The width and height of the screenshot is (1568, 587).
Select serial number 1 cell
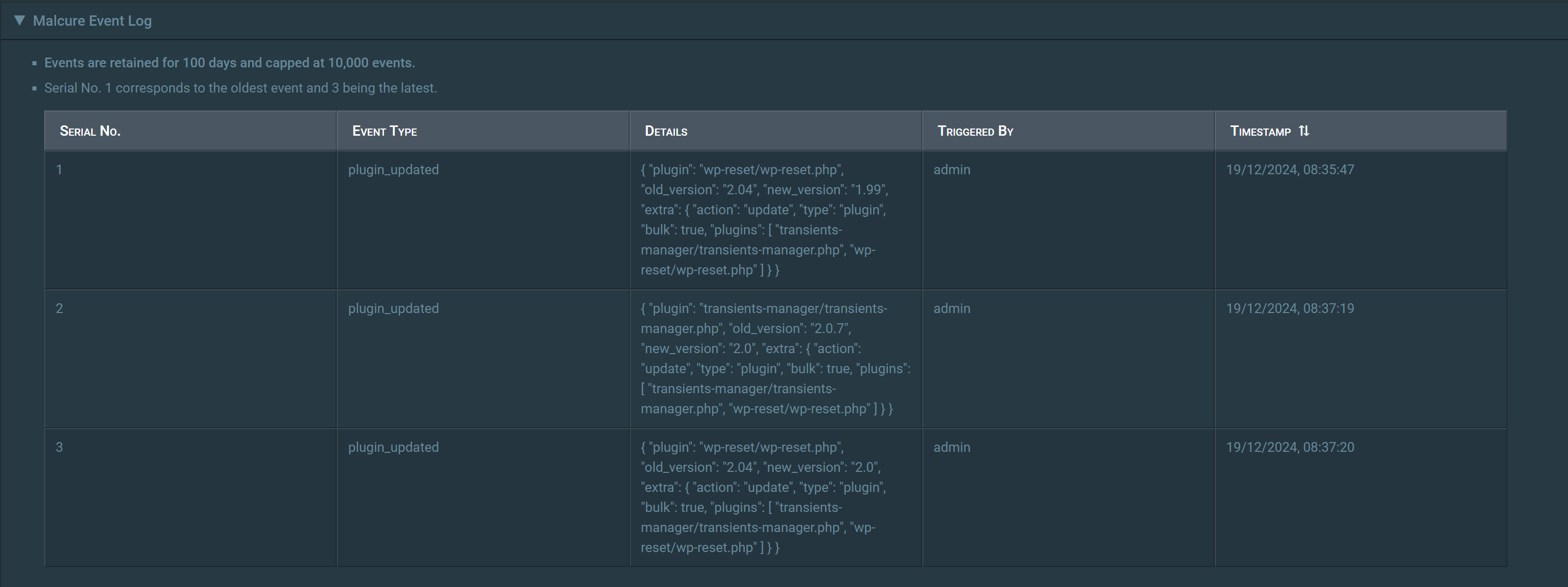[60, 170]
